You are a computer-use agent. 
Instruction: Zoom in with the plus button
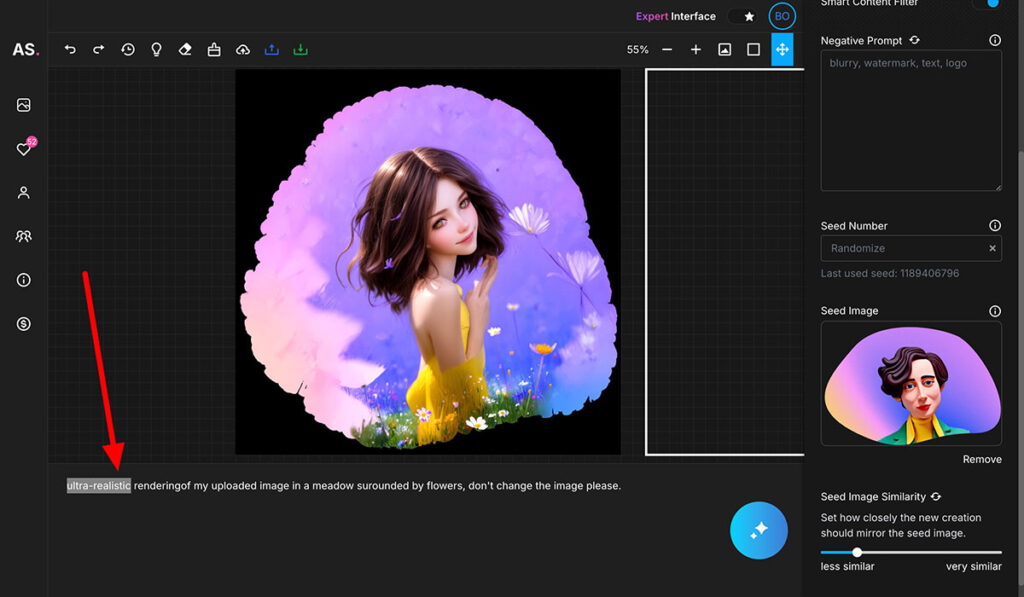click(x=696, y=50)
